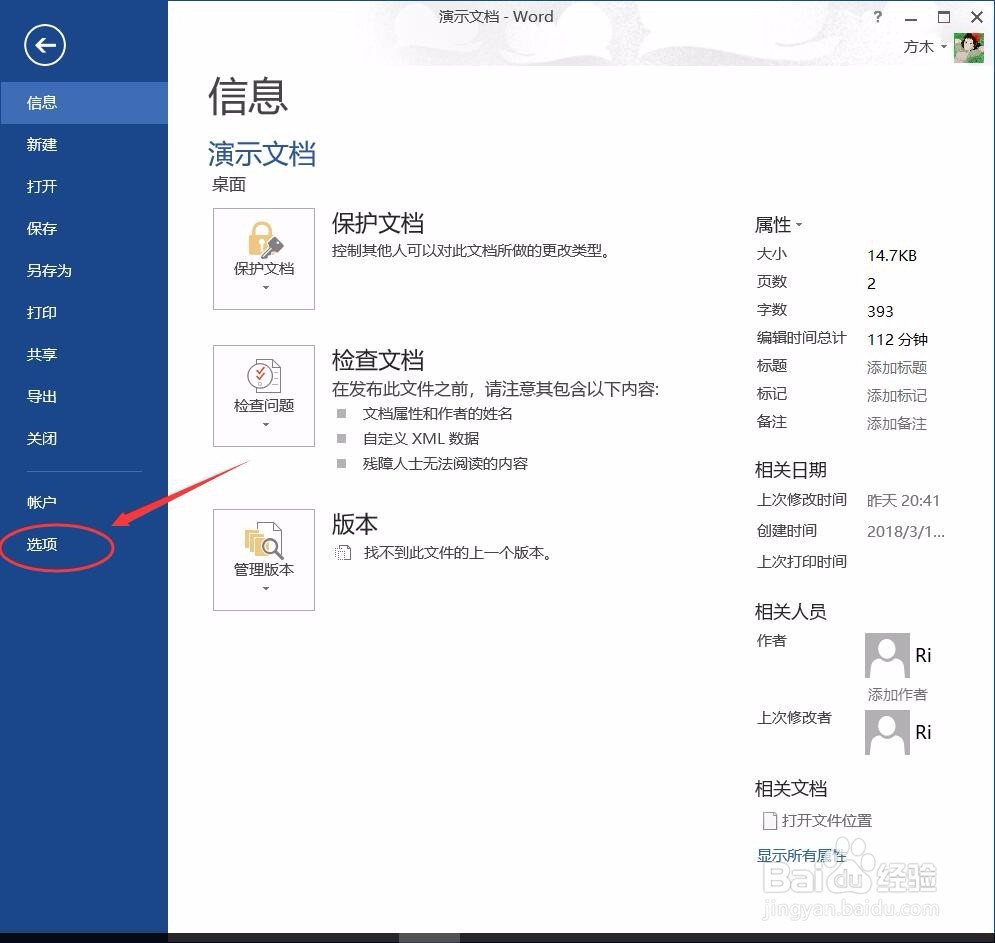Click the 自定义 XML 数据 item
995x943 pixels.
click(421, 439)
